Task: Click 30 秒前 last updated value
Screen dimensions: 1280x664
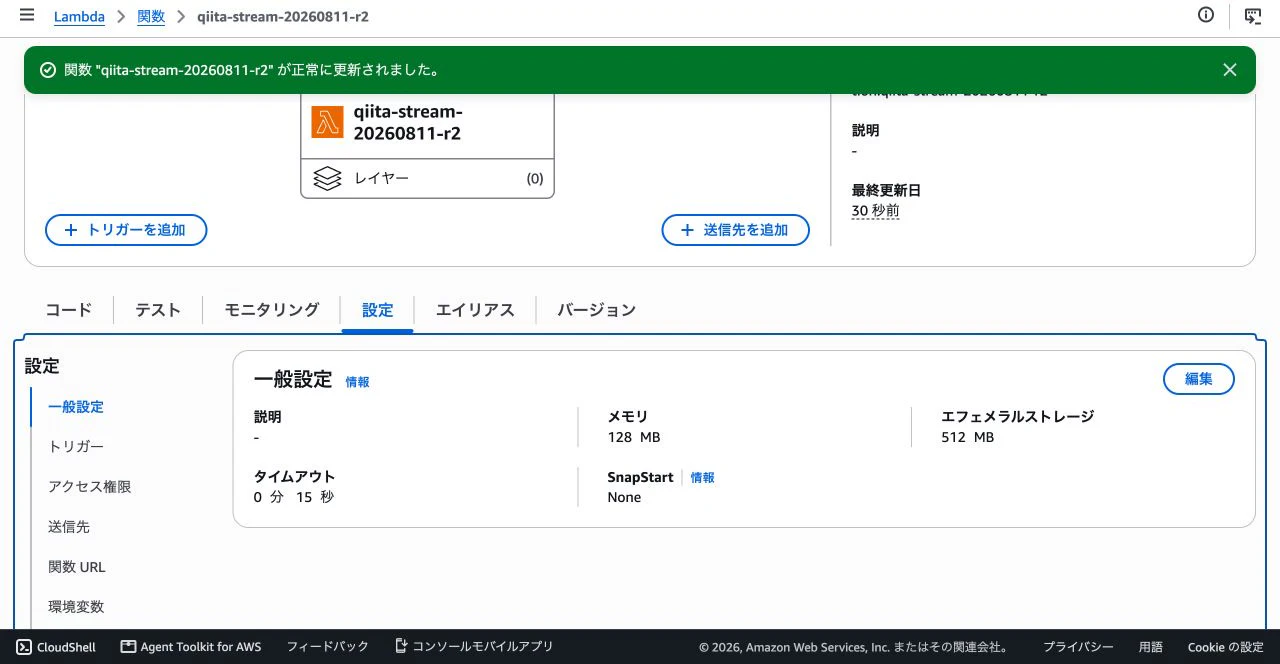Action: (x=876, y=211)
